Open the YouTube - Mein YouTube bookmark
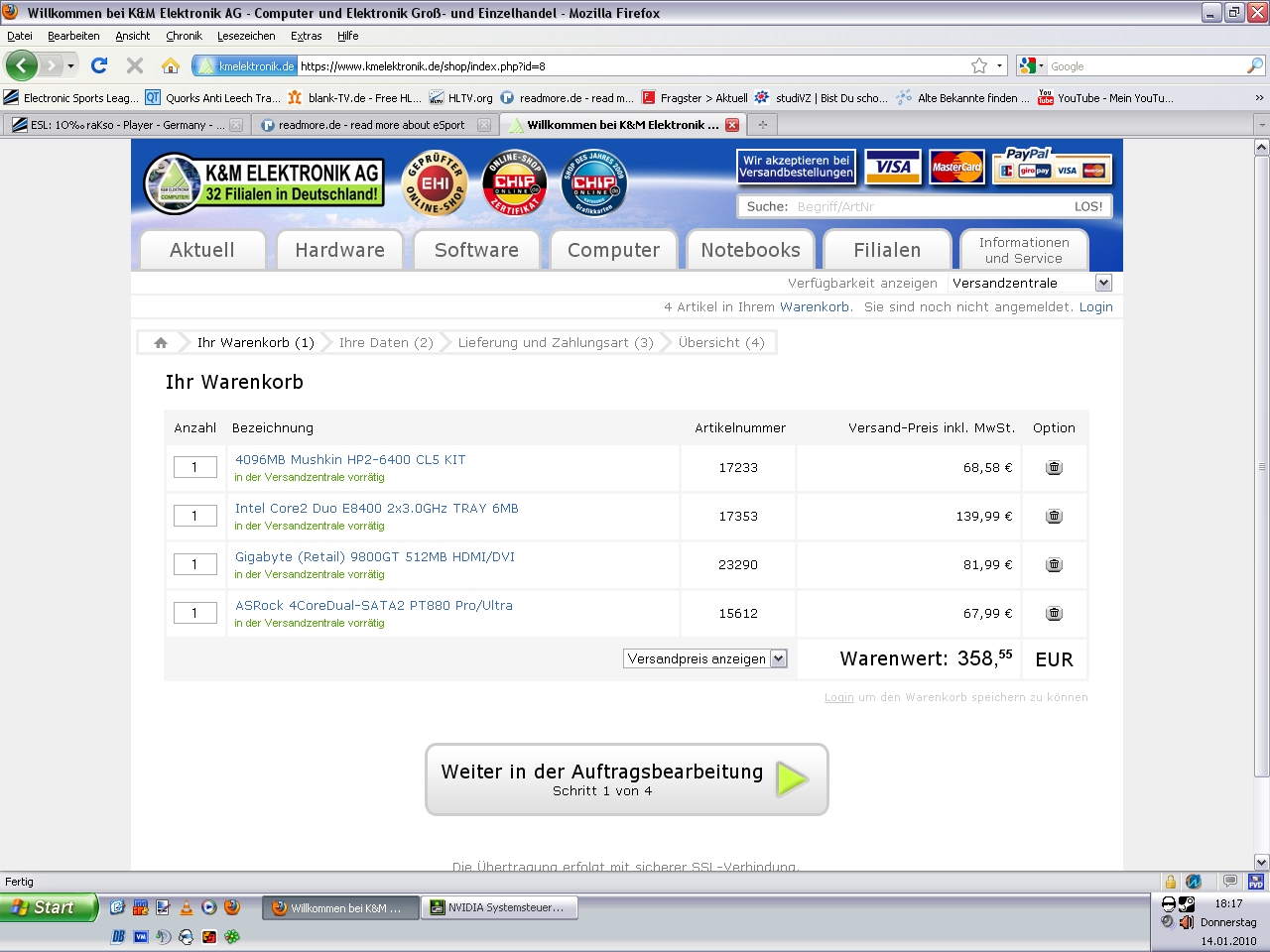The width and height of the screenshot is (1270, 952). 1105,97
